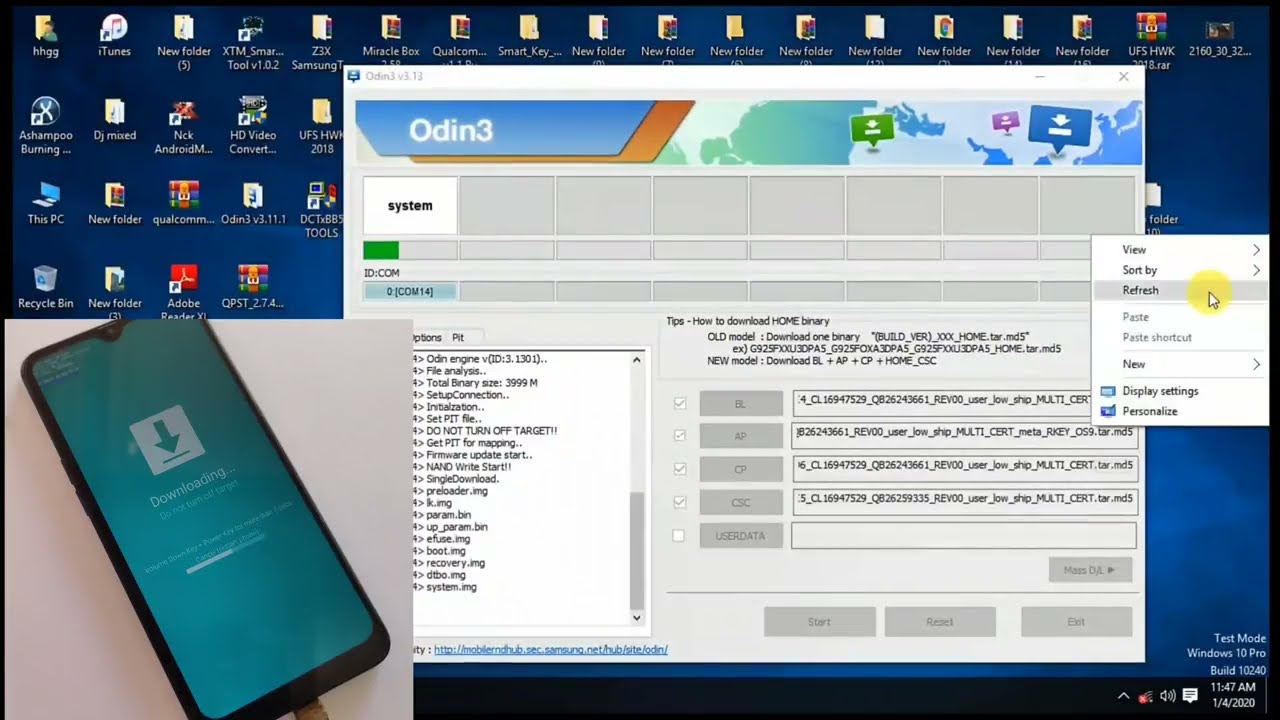Click the CP file button
This screenshot has height=720, width=1280.
tap(741, 469)
